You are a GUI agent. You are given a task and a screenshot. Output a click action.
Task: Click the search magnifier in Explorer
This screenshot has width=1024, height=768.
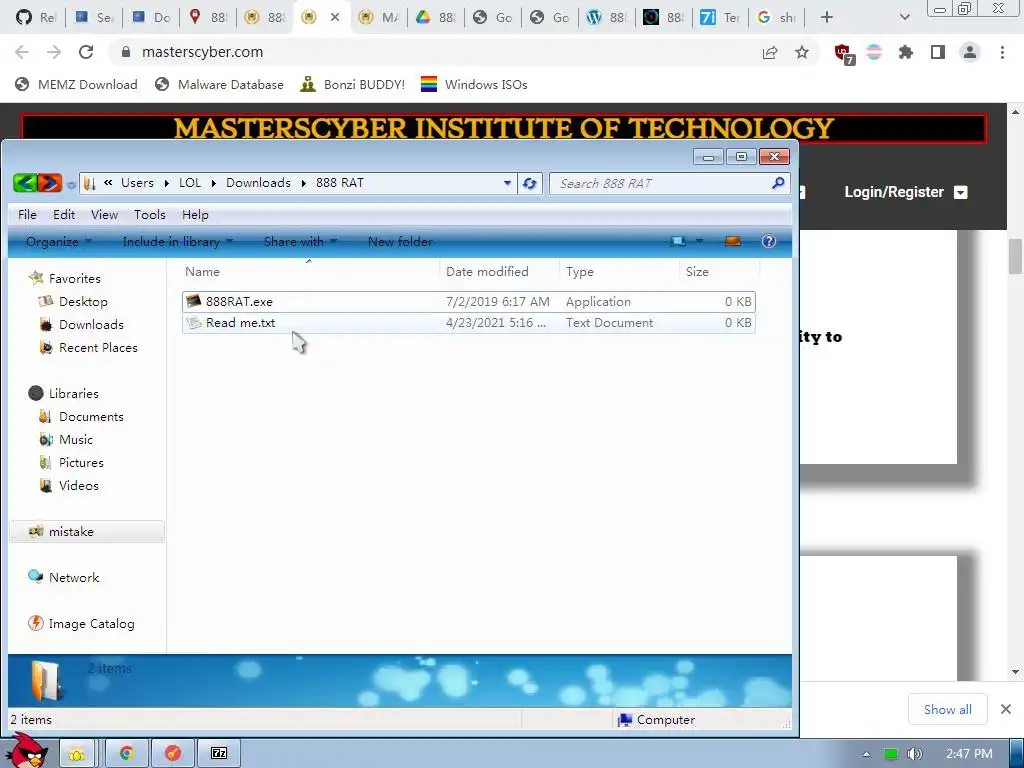(778, 184)
